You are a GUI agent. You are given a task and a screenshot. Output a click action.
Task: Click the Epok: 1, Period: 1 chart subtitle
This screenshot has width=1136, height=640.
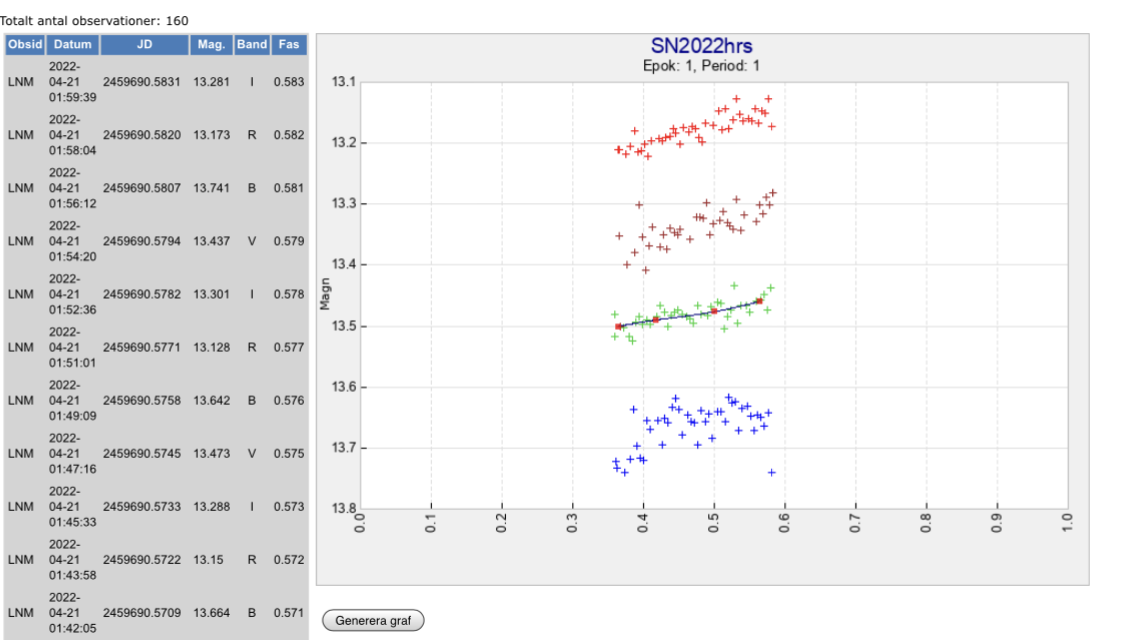point(701,66)
